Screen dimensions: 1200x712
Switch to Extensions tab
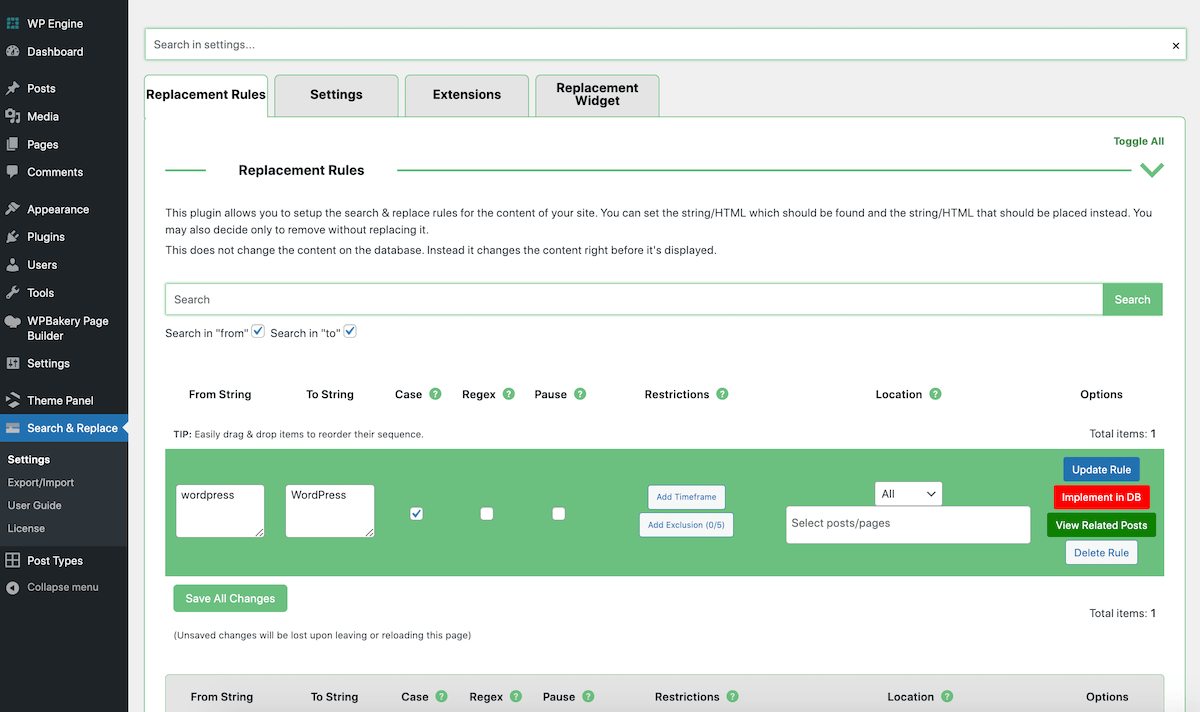[x=467, y=95]
